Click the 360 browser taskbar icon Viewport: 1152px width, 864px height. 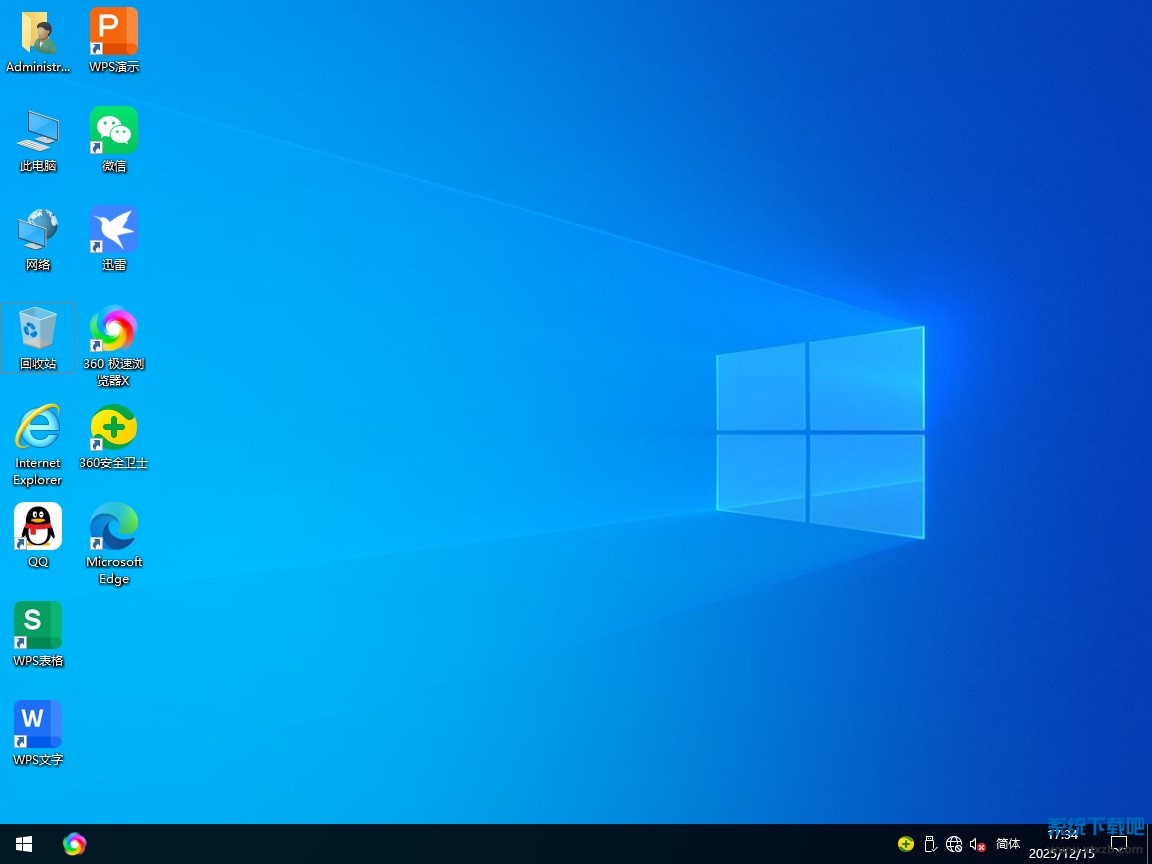coord(74,844)
